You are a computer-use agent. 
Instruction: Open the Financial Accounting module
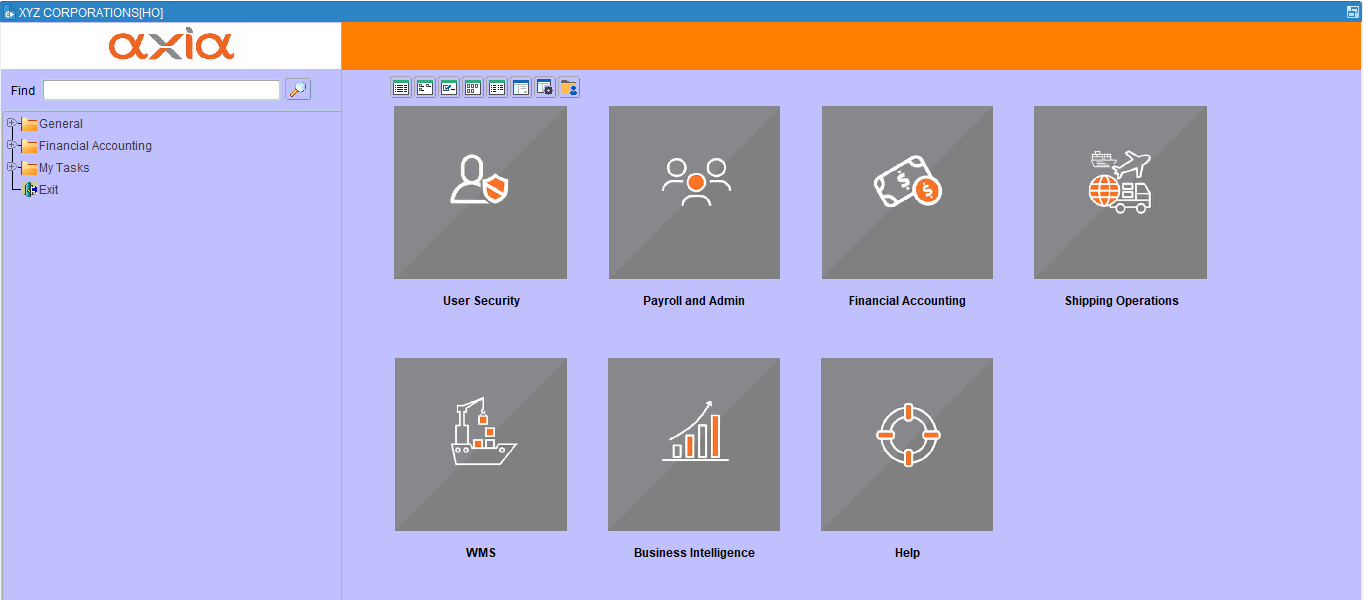click(x=906, y=192)
